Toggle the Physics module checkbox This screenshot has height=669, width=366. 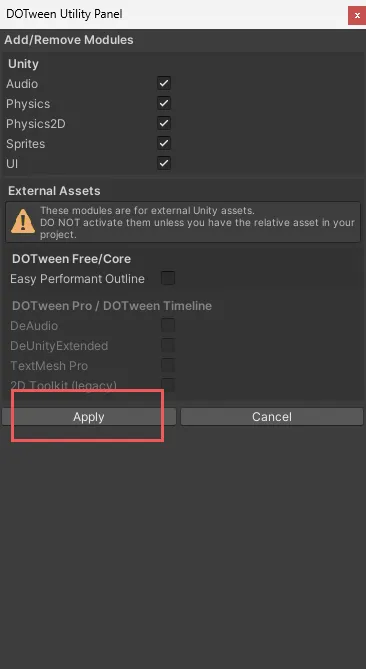[164, 103]
